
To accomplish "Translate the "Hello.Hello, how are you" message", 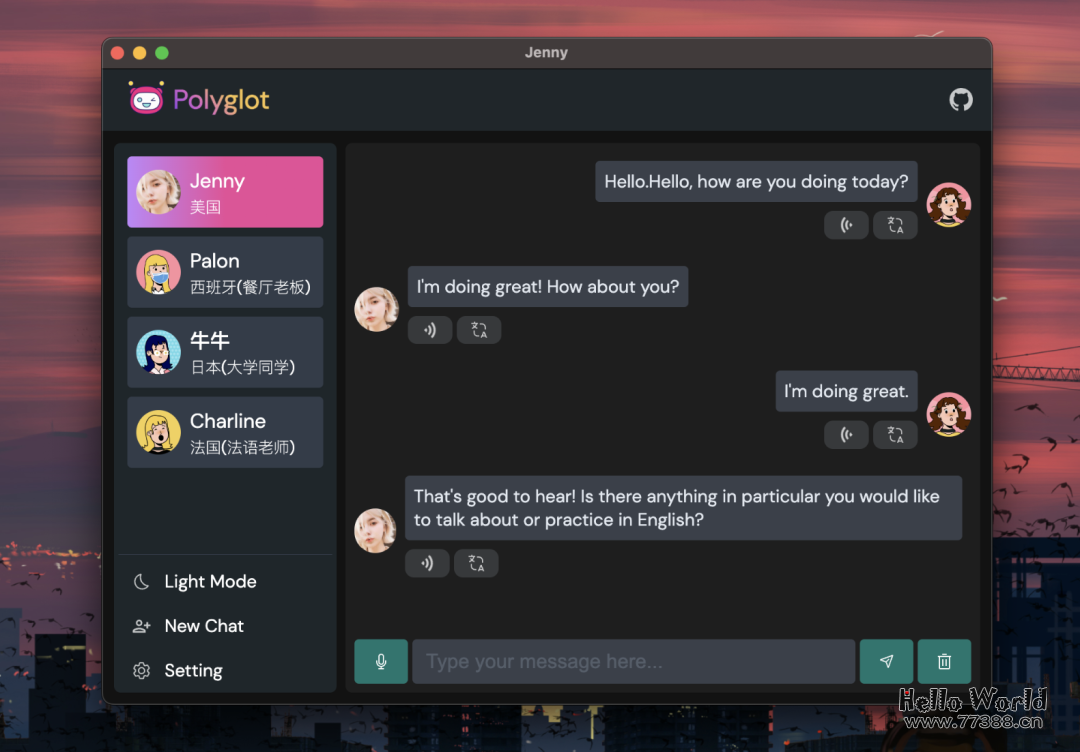I will coord(895,225).
